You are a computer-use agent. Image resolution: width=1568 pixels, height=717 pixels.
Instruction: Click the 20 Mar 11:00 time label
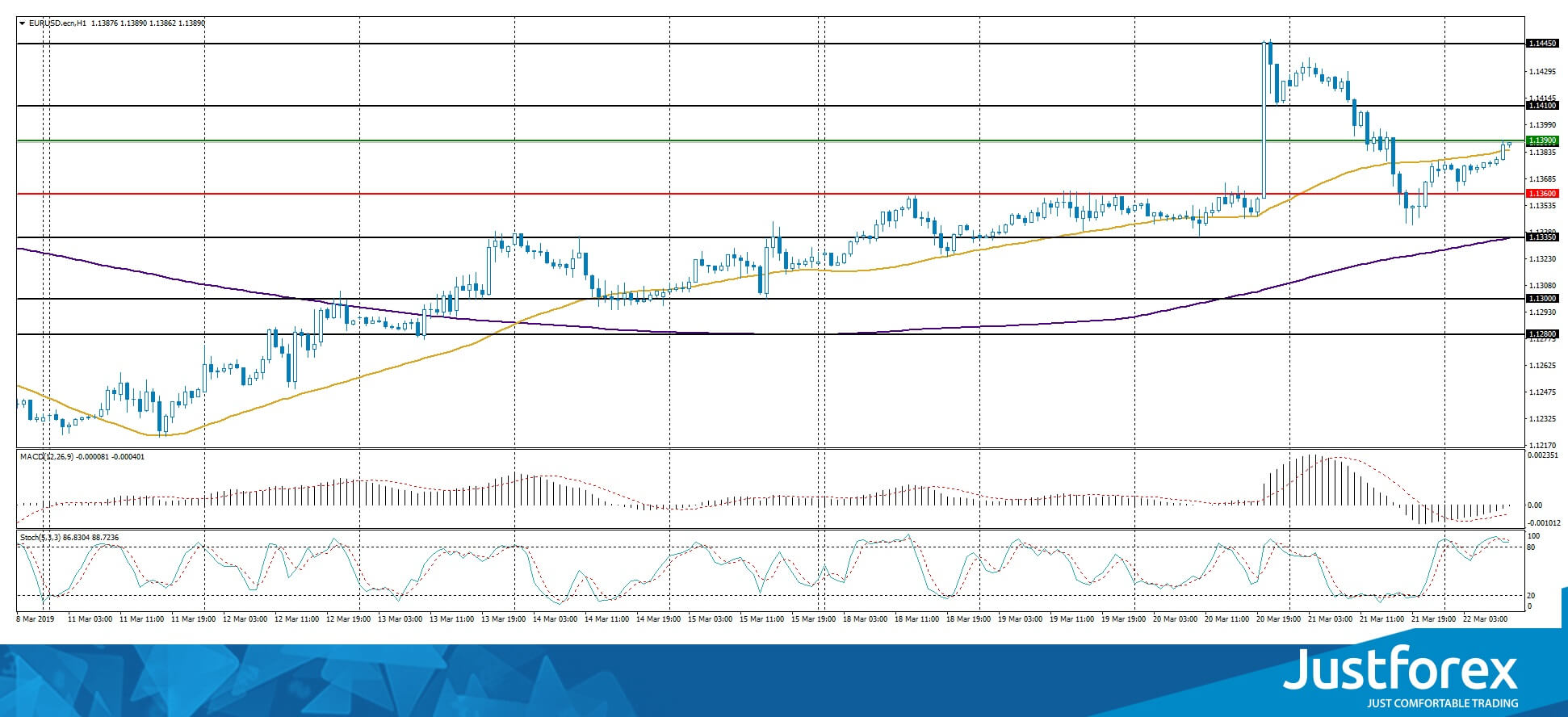[x=1227, y=619]
